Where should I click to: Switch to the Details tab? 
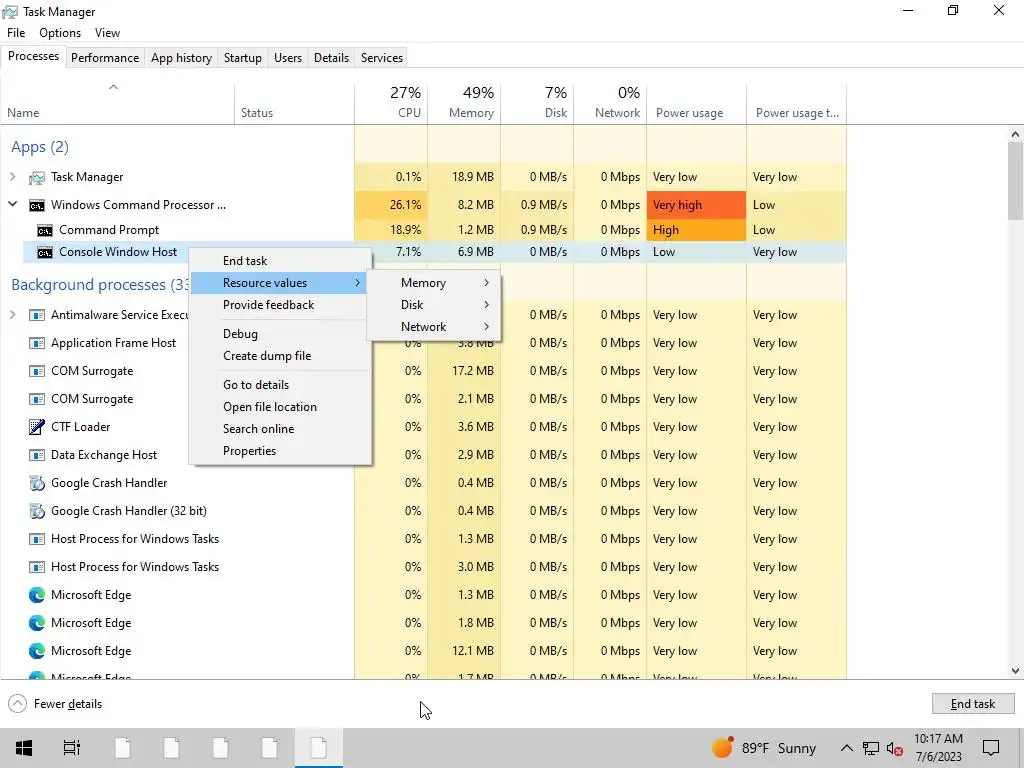pos(331,57)
